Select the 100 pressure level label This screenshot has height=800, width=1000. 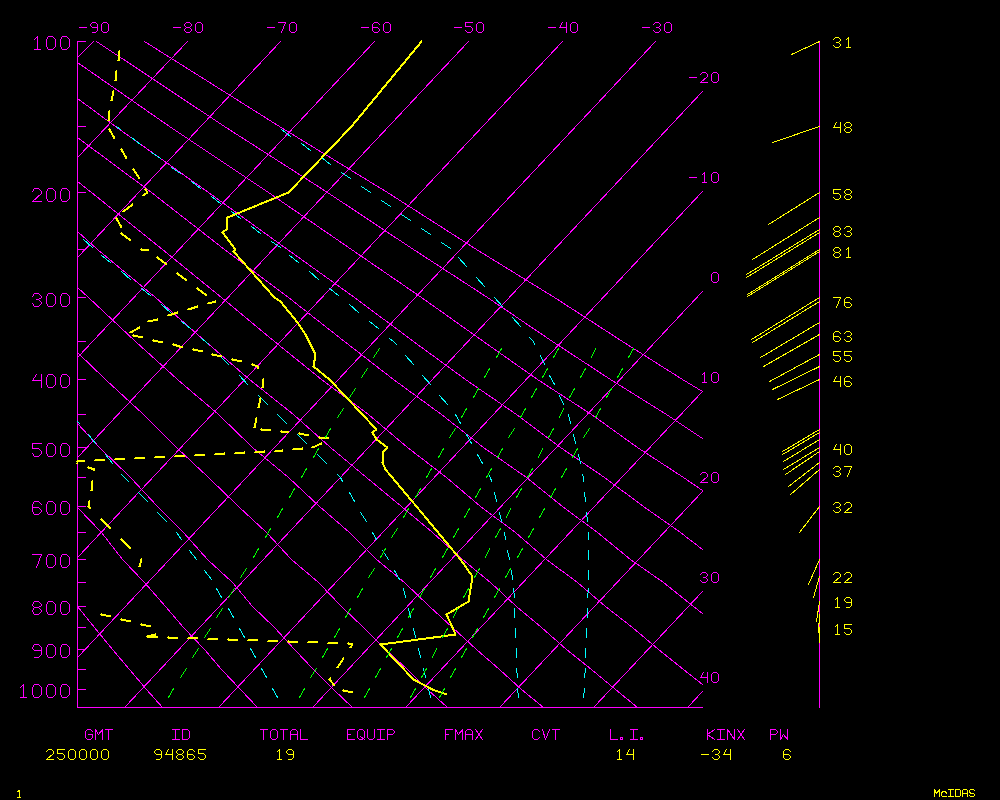(x=50, y=43)
